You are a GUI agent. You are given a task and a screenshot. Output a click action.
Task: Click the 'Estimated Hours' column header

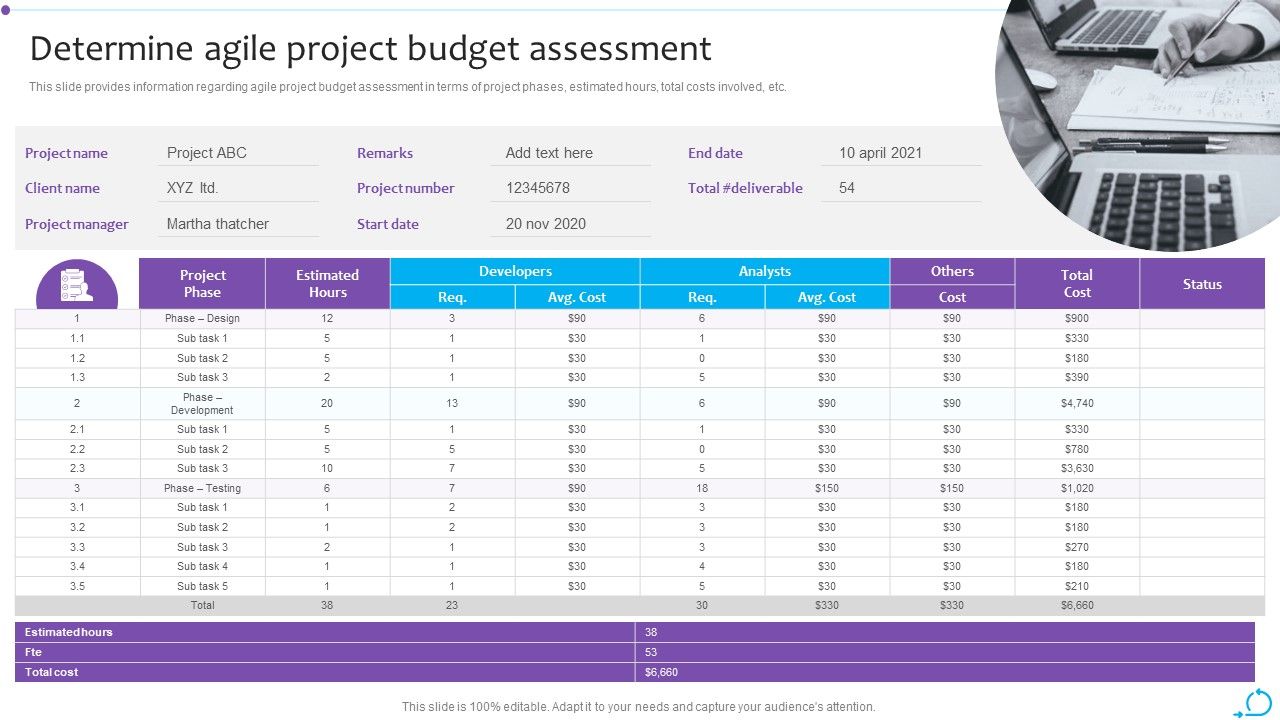328,283
